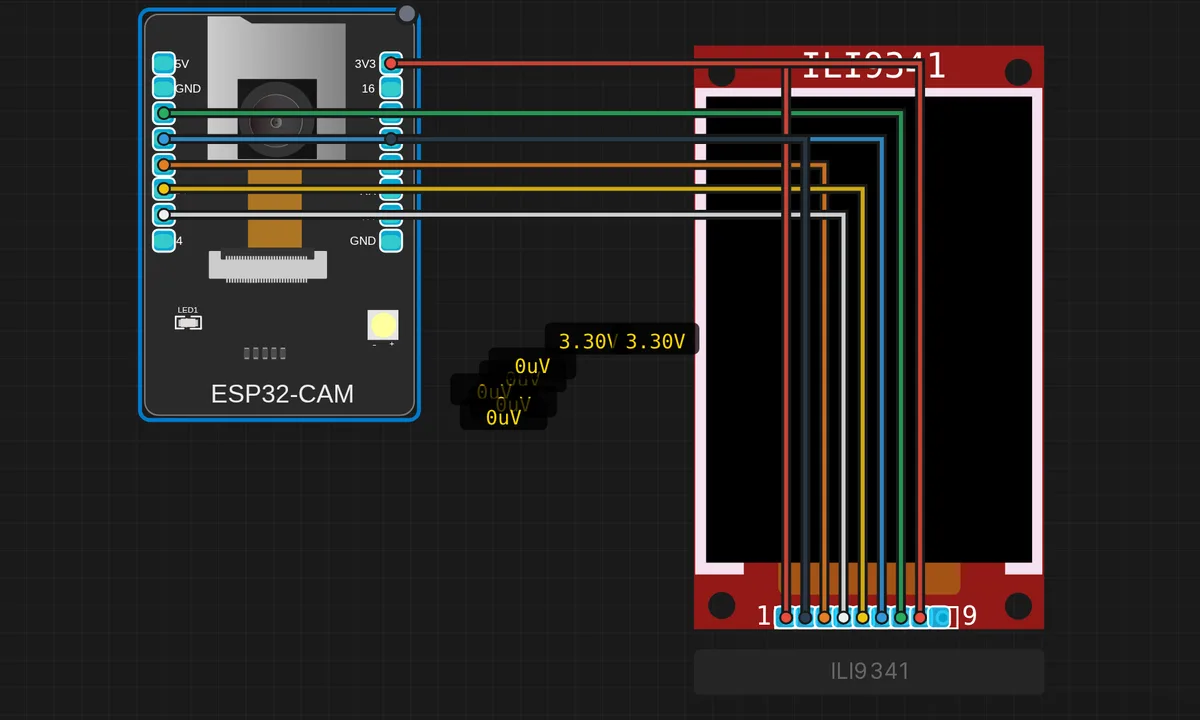Click the gray rotate handle on ESP32-CAM corner
This screenshot has height=720, width=1200.
(x=407, y=14)
